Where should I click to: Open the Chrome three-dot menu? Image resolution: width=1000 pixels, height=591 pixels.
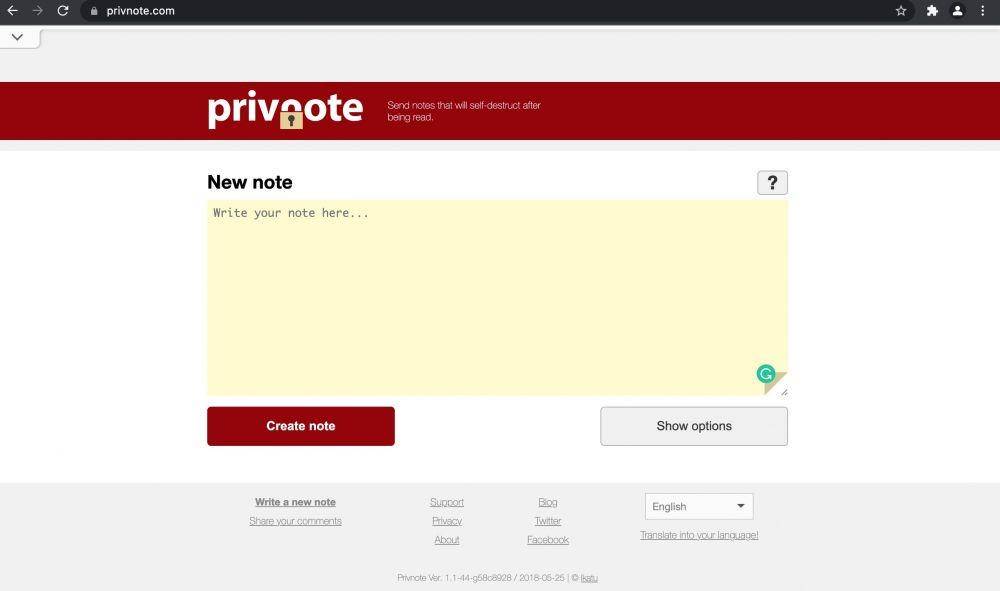pos(983,11)
